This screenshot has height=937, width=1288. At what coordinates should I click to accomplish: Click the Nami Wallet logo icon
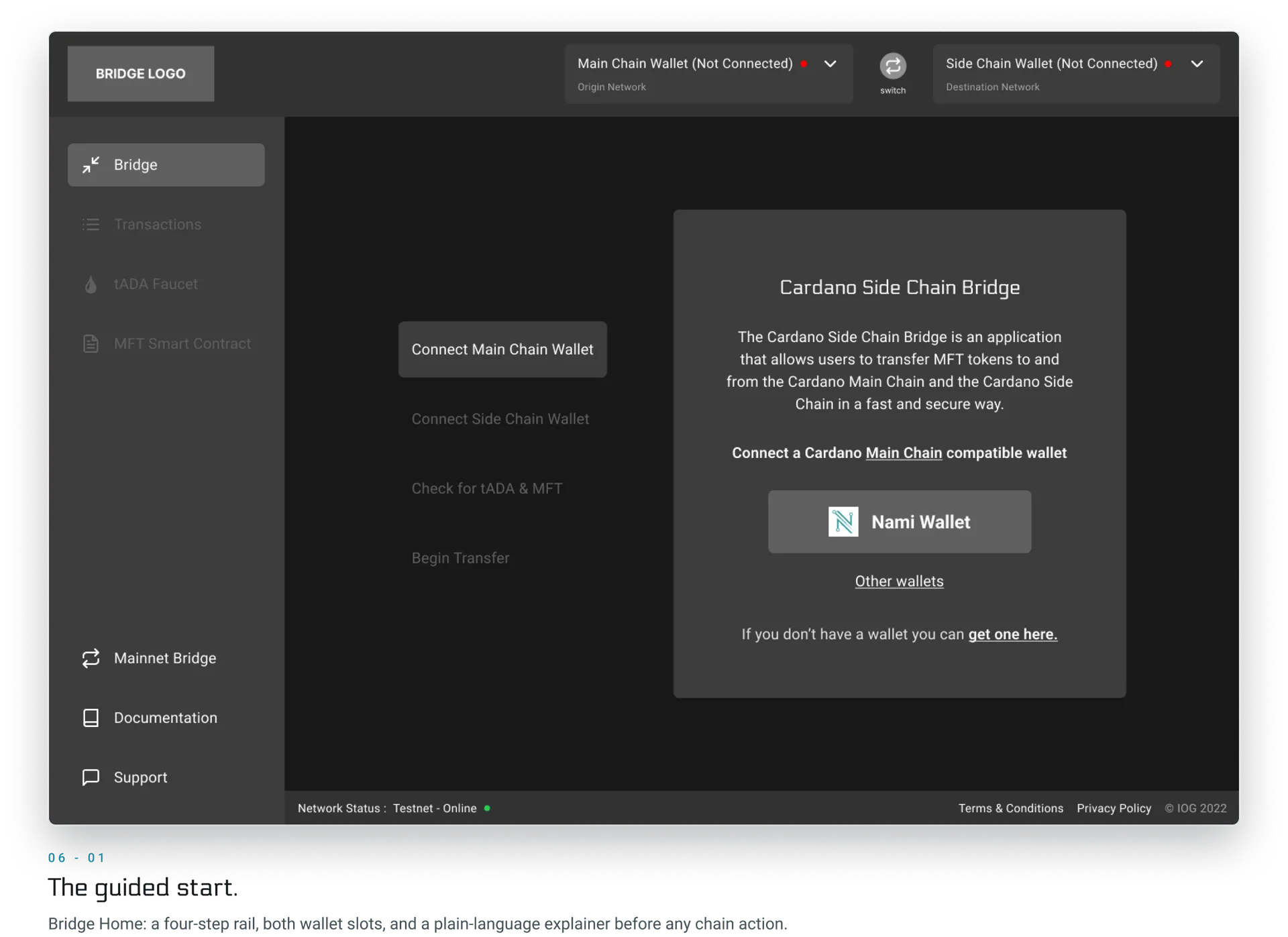pyautogui.click(x=843, y=521)
